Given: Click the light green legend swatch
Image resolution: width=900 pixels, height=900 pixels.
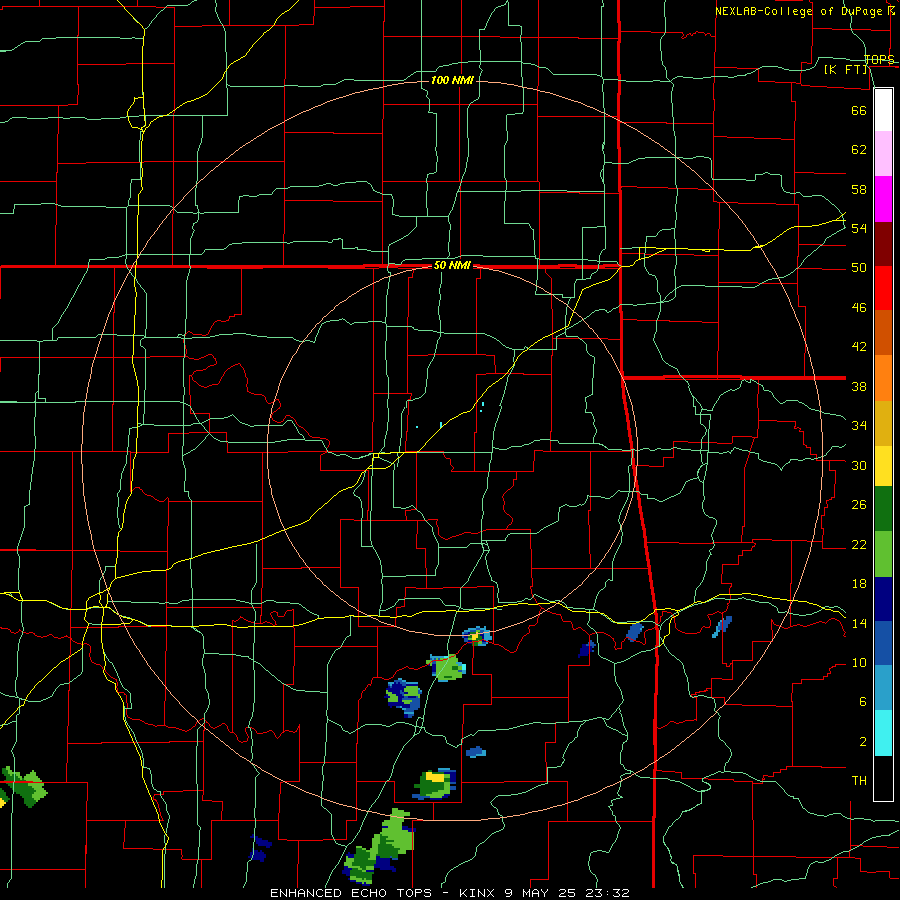Looking at the screenshot, I should [883, 554].
